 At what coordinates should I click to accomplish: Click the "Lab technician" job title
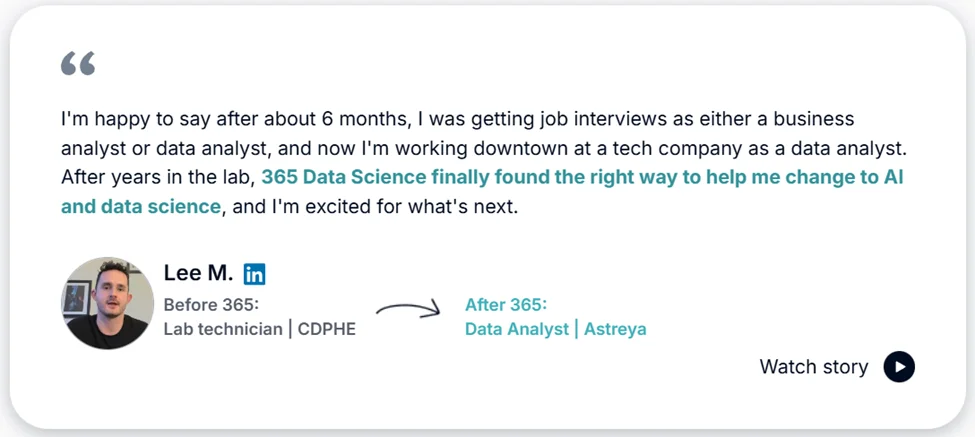[x=223, y=329]
